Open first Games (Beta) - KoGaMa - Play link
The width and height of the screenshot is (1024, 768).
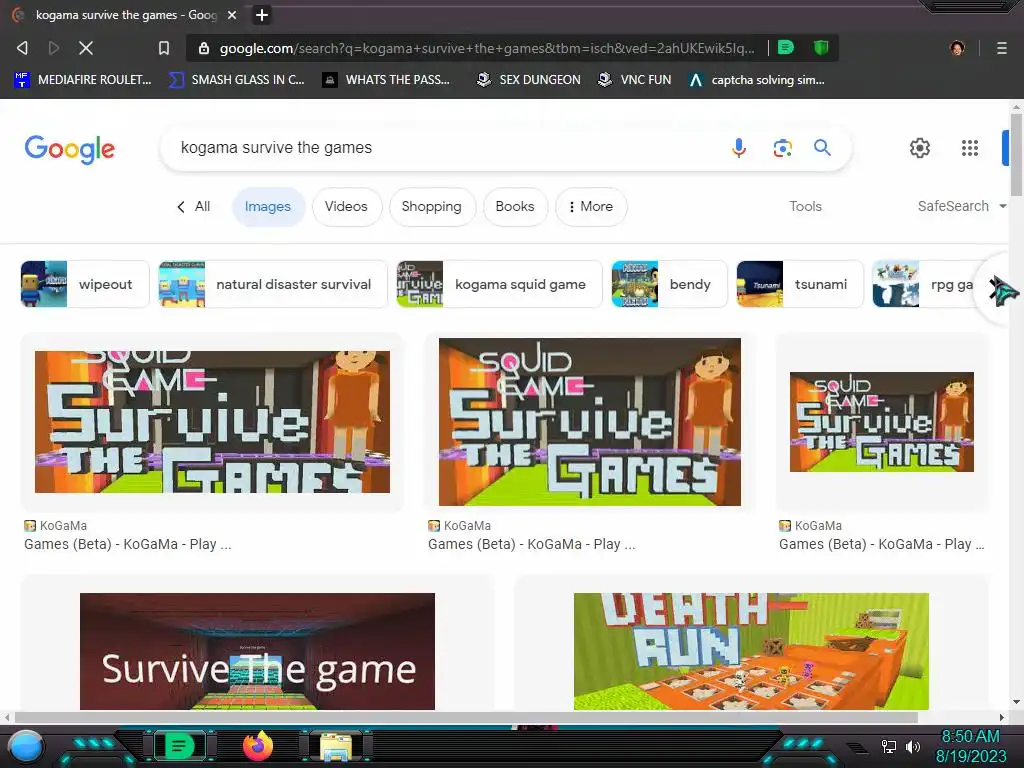[127, 544]
